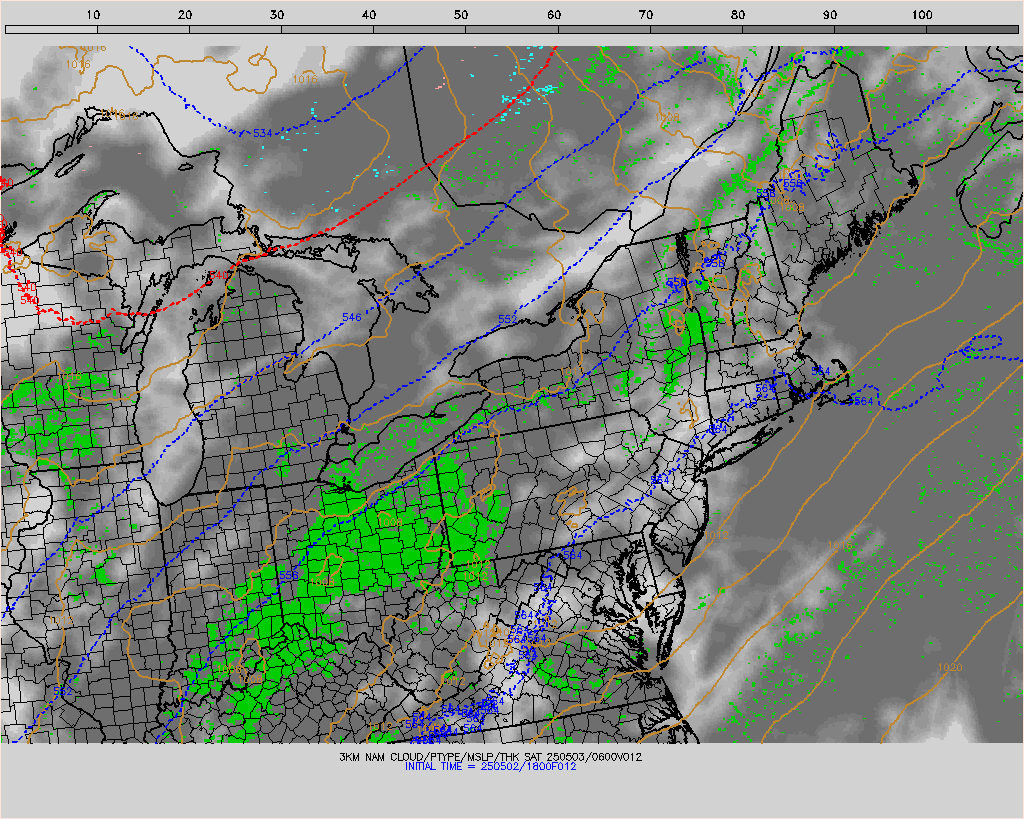1024x819 pixels.
Task: Pick the gray swatch between 80 and 90
Action: [x=788, y=29]
